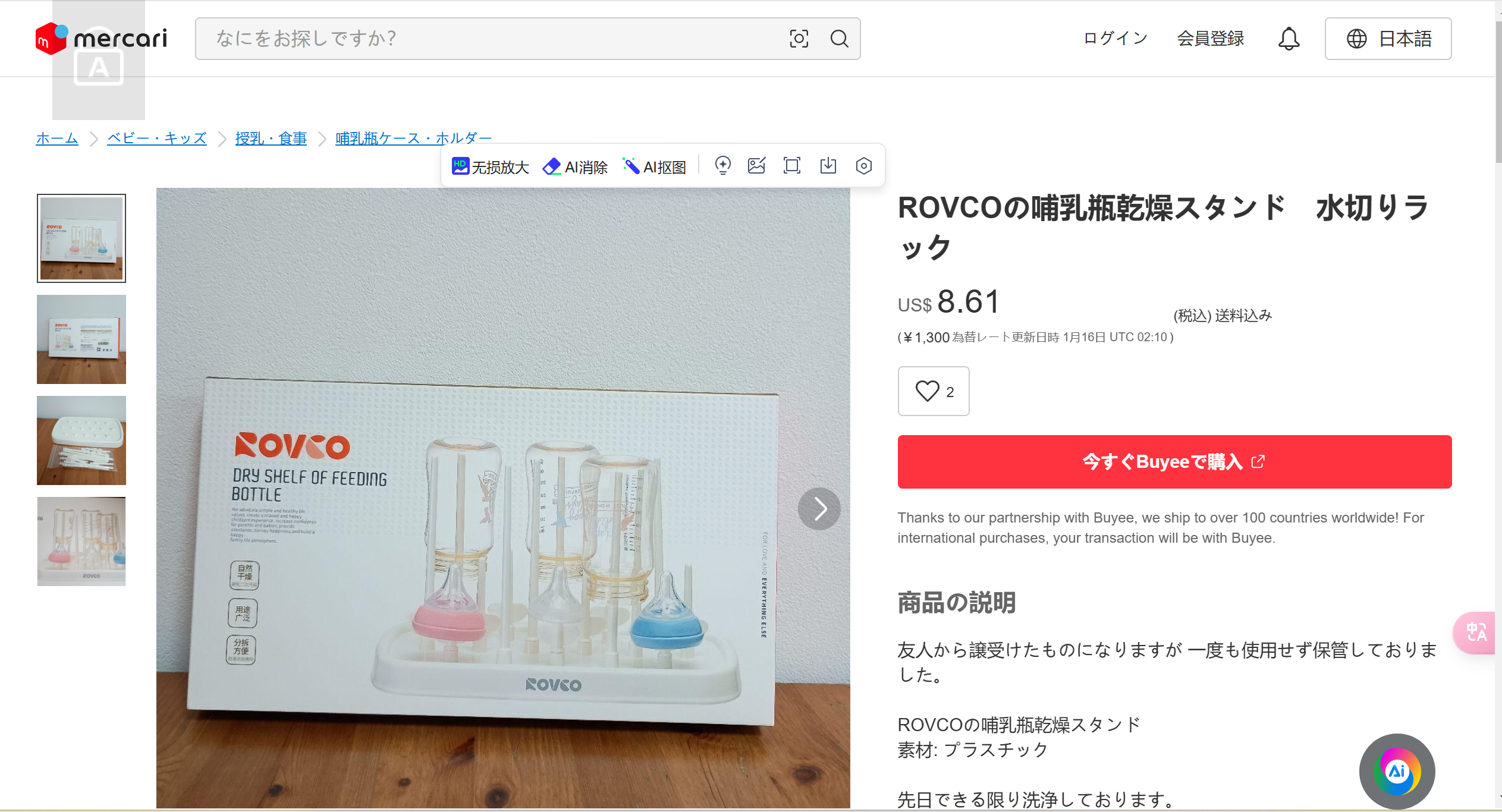Click the image edit icon in floating toolbar

(756, 166)
